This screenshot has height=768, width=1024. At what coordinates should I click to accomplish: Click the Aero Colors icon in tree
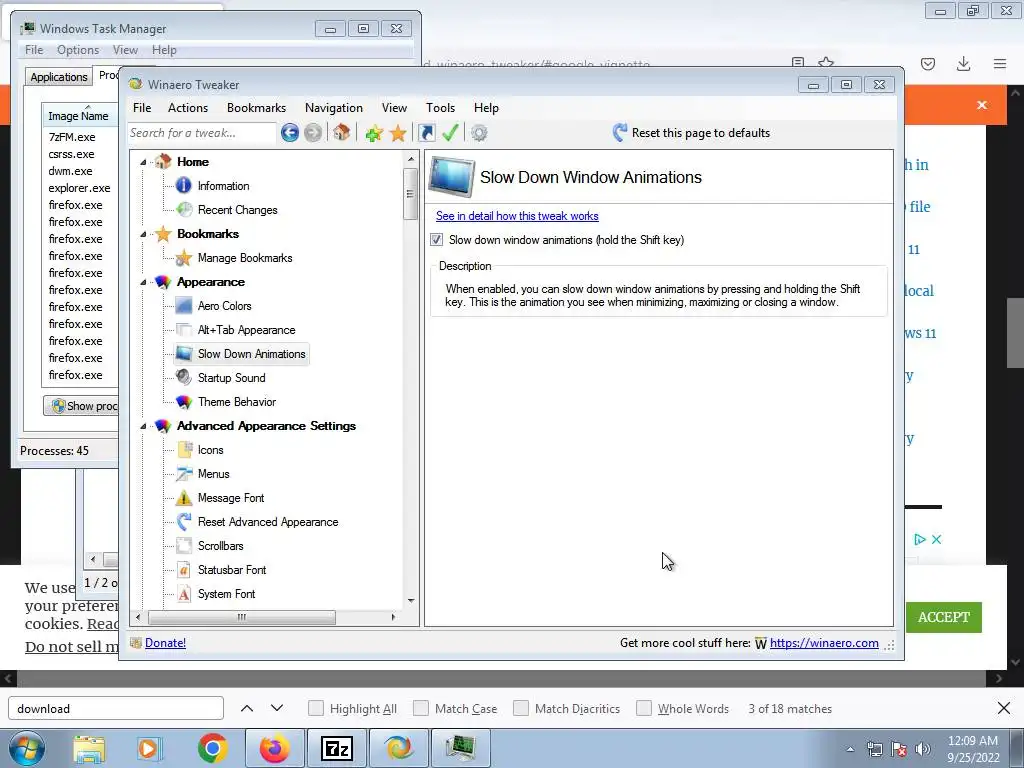tap(184, 306)
